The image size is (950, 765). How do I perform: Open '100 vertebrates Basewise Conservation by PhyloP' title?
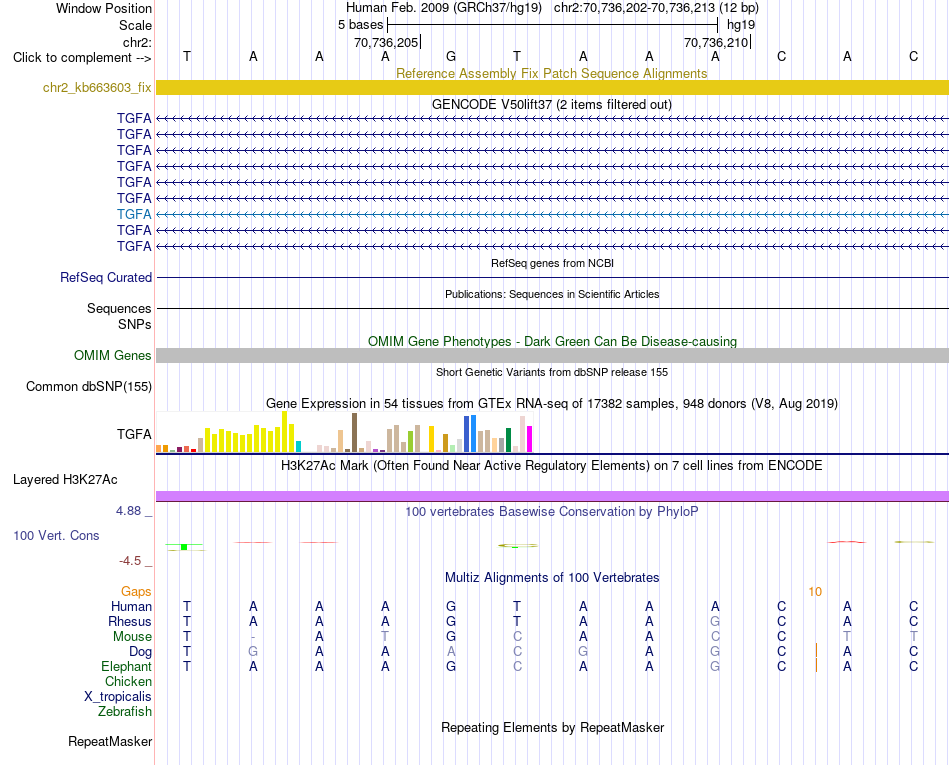point(552,512)
